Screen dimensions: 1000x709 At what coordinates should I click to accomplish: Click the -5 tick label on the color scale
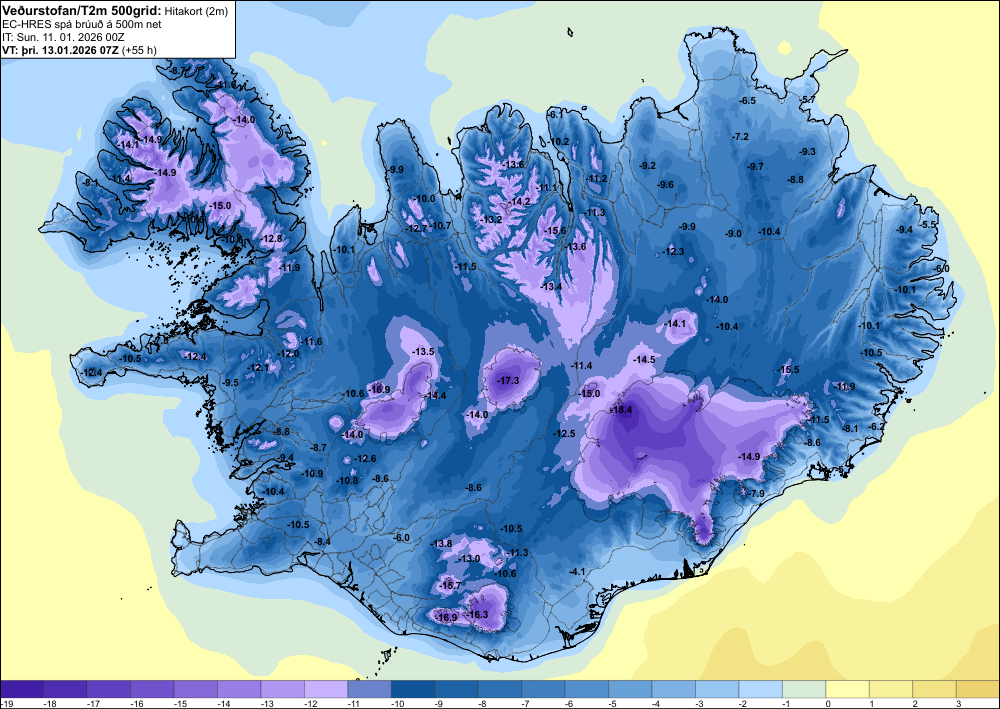coord(612,703)
